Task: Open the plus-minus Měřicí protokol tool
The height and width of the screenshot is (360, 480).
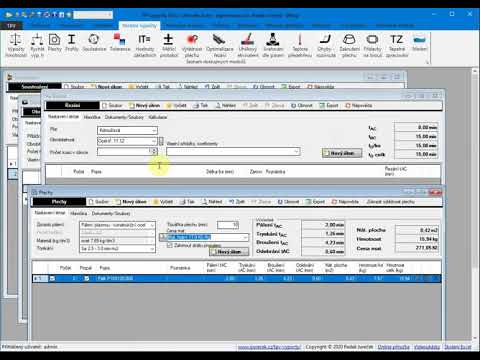Action: click(169, 45)
